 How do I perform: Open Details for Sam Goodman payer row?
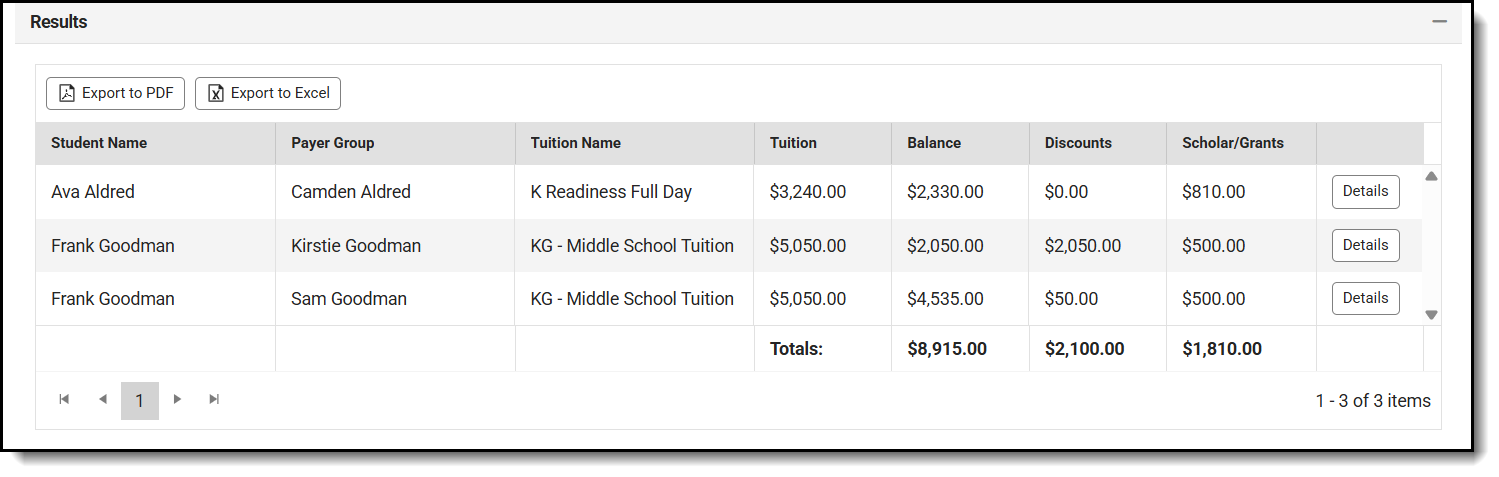click(x=1365, y=298)
